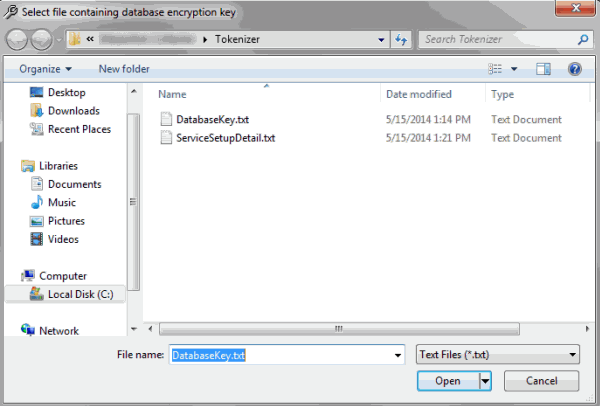Screen dimensions: 600x406
Task: Click the Tokenizer breadcrumb in address bar
Action: click(237, 39)
